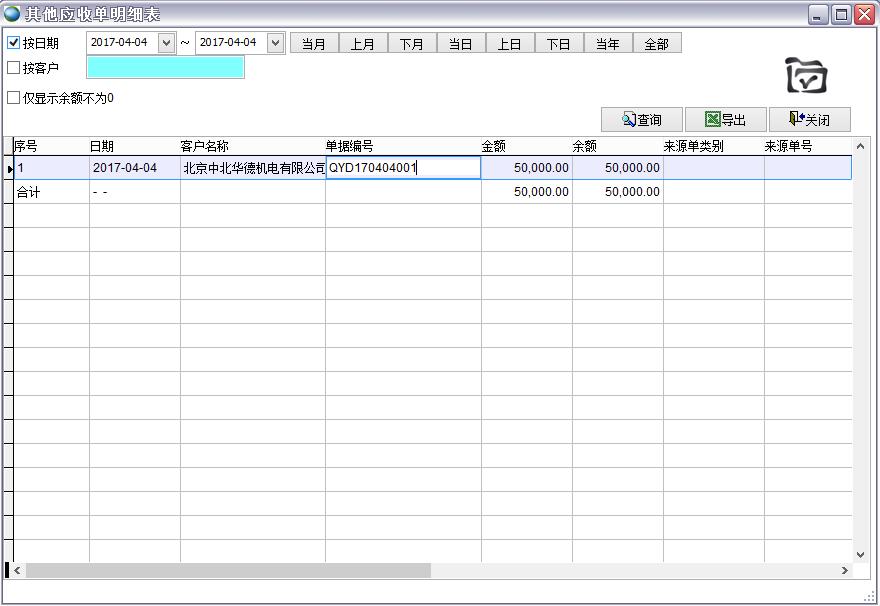The image size is (880, 606).
Task: Uncheck the 按日期 checkbox
Action: [14, 43]
